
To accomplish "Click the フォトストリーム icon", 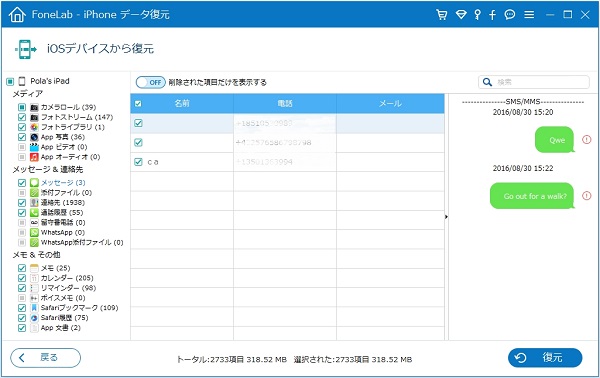I will click(x=34, y=117).
